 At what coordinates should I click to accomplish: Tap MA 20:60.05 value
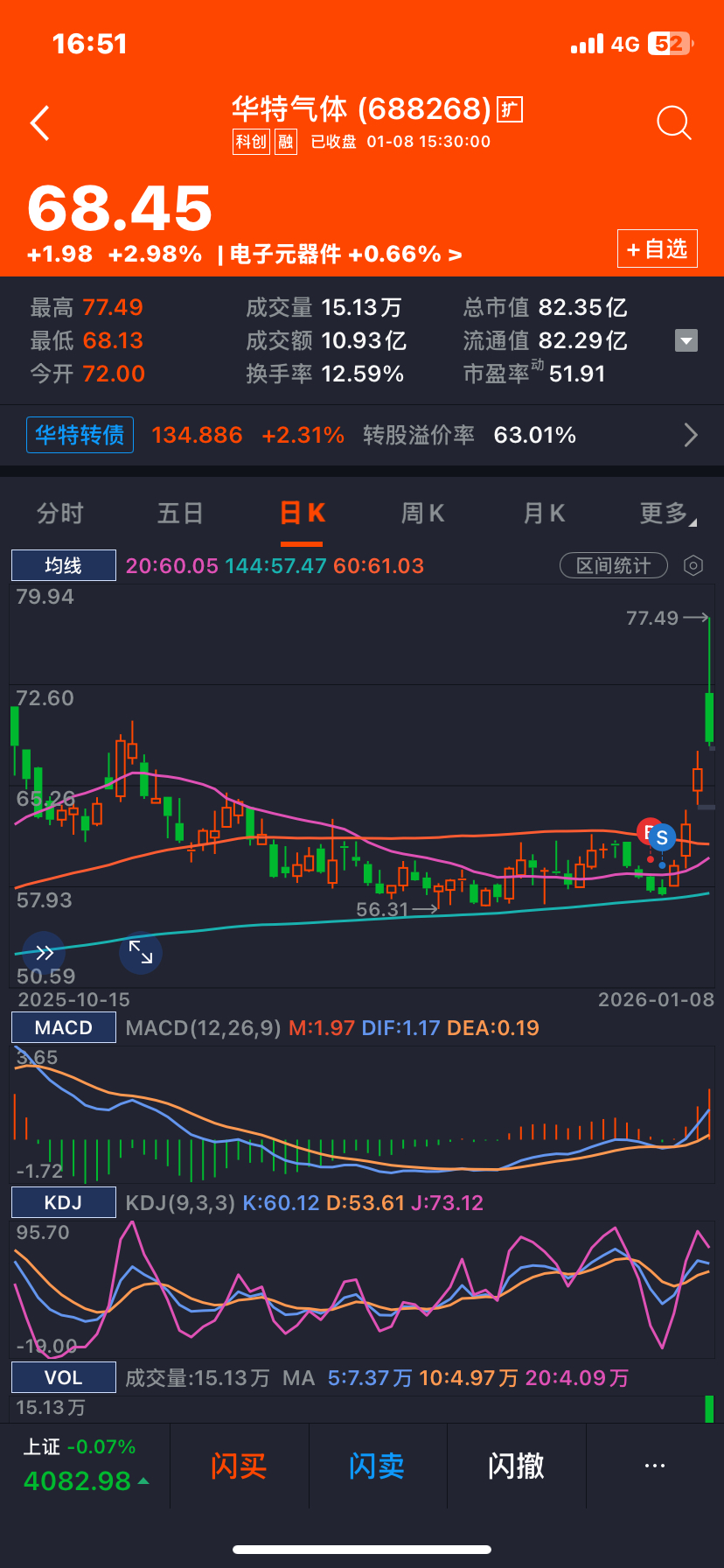click(x=172, y=566)
